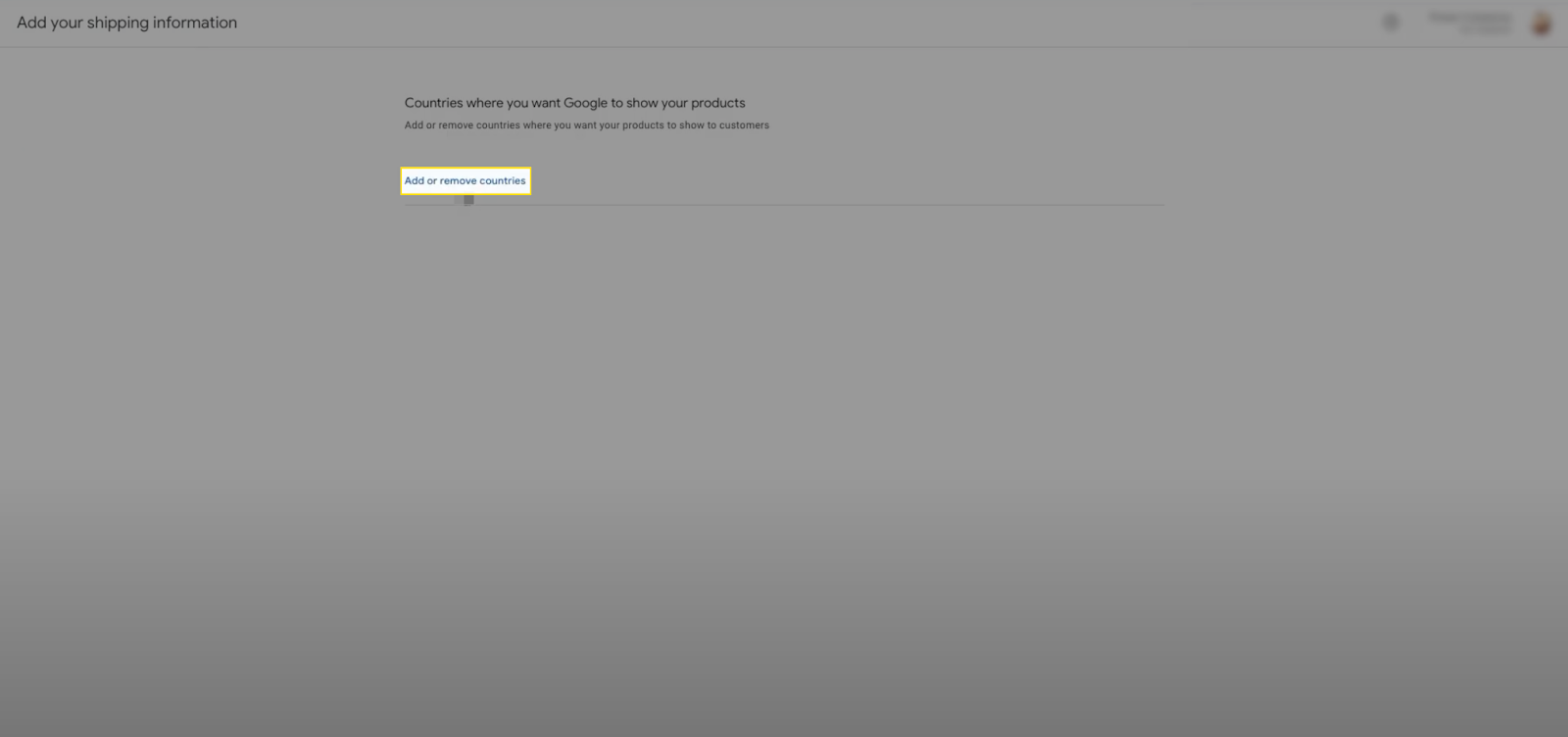Click the small gray square under the link
Screen dimensions: 1568x737
pos(468,200)
